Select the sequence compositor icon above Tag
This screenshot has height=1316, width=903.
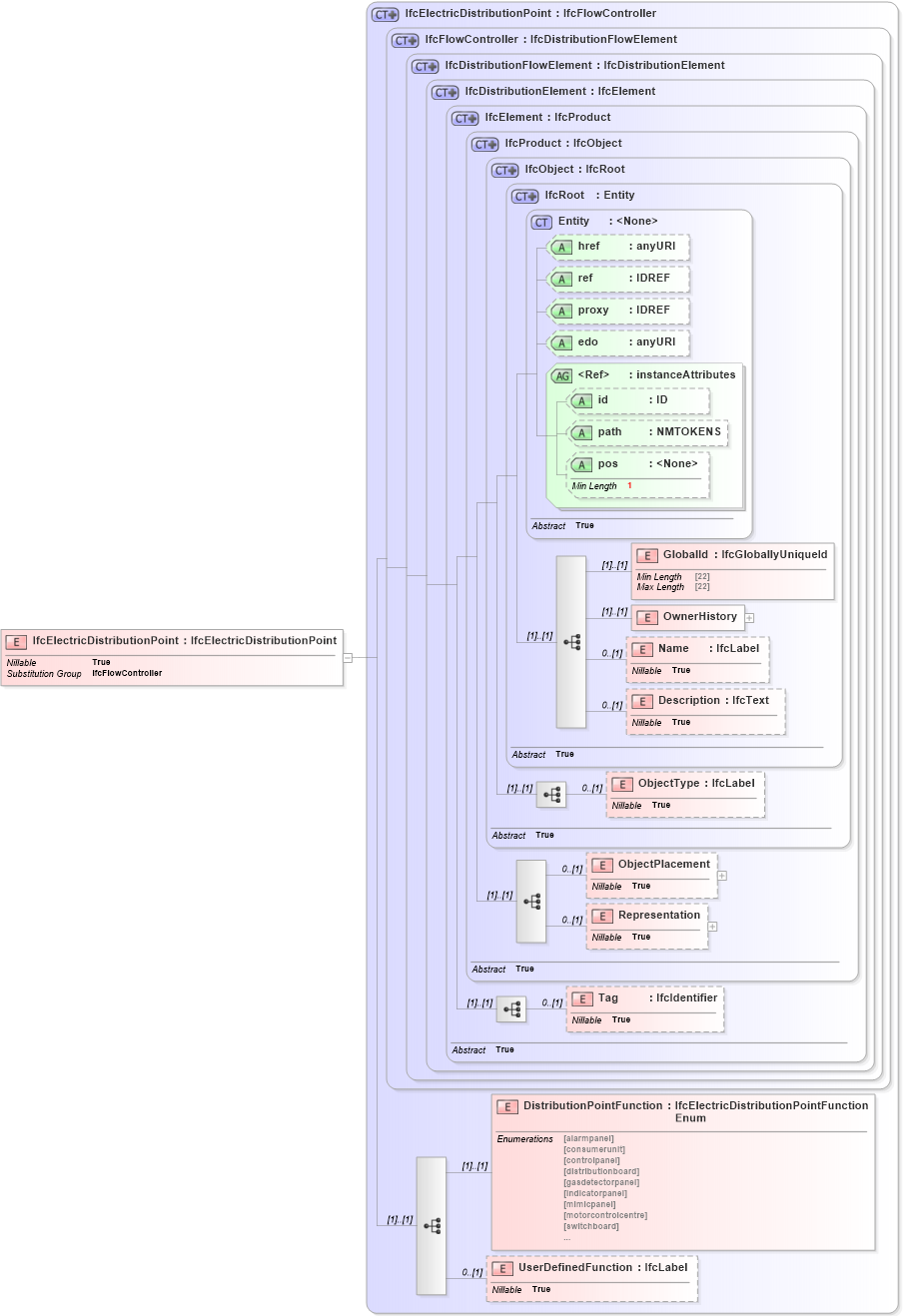pyautogui.click(x=511, y=1009)
